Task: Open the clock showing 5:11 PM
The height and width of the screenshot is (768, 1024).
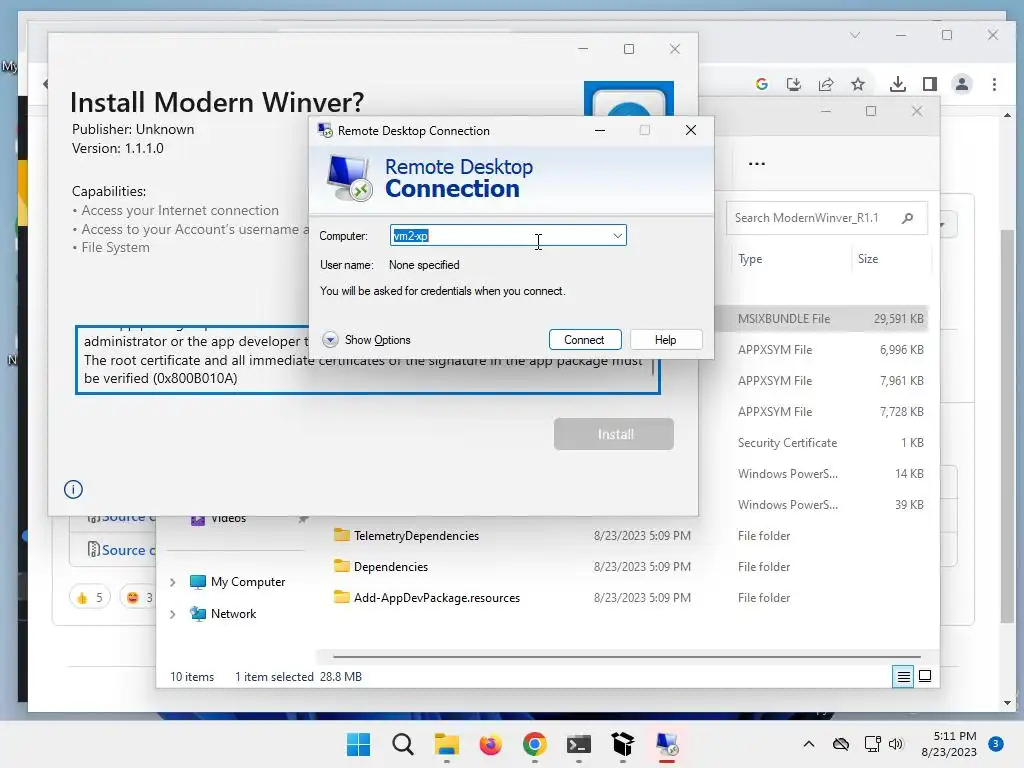Action: [949, 744]
